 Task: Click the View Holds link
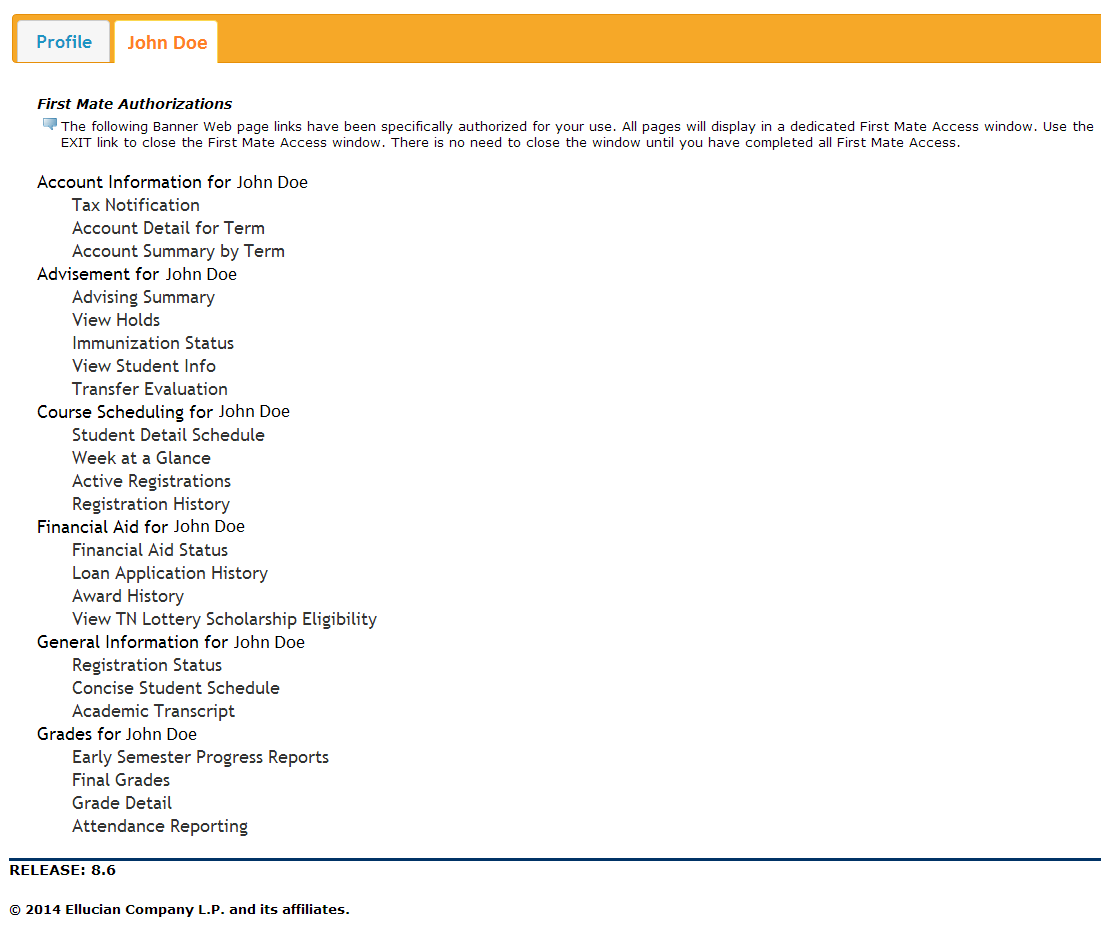click(x=116, y=320)
